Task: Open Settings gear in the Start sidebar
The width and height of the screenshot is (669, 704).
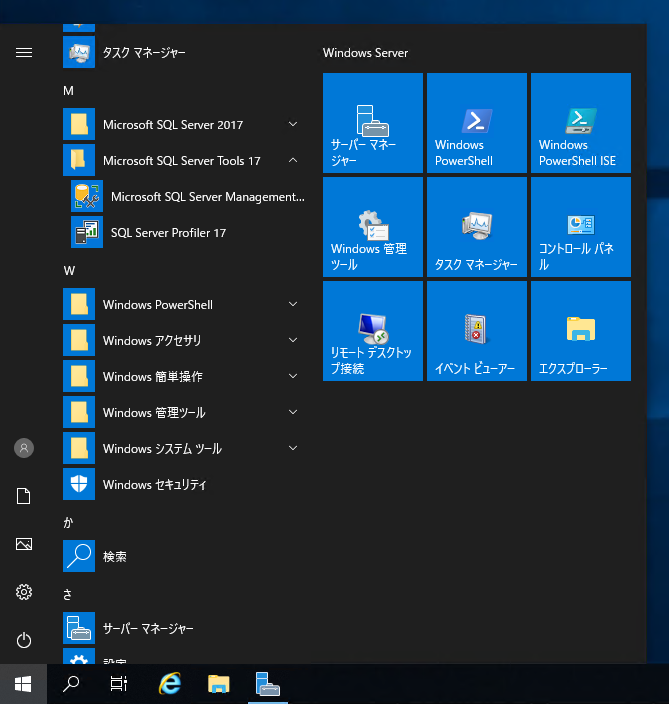Action: coord(24,592)
